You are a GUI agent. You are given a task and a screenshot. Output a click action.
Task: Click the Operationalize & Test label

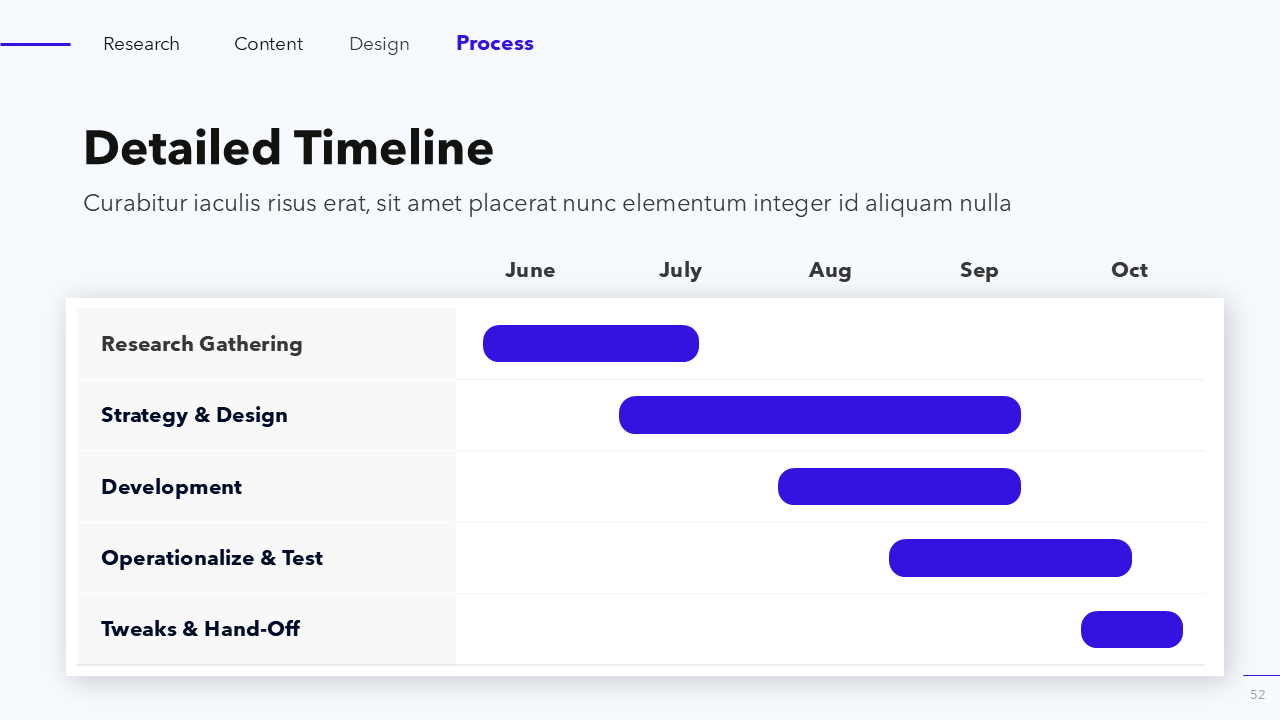point(212,558)
